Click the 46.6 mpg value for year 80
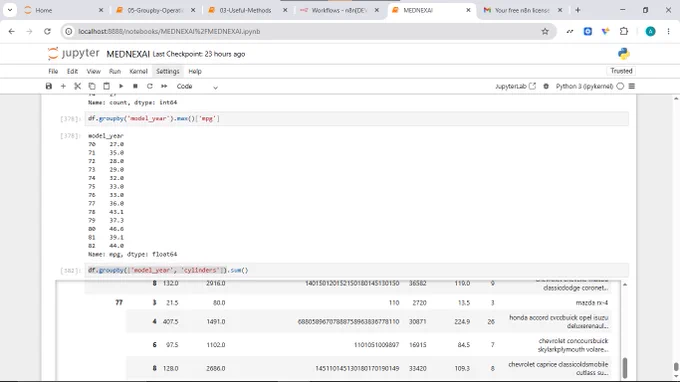Viewport: 680px width, 382px height. point(117,229)
